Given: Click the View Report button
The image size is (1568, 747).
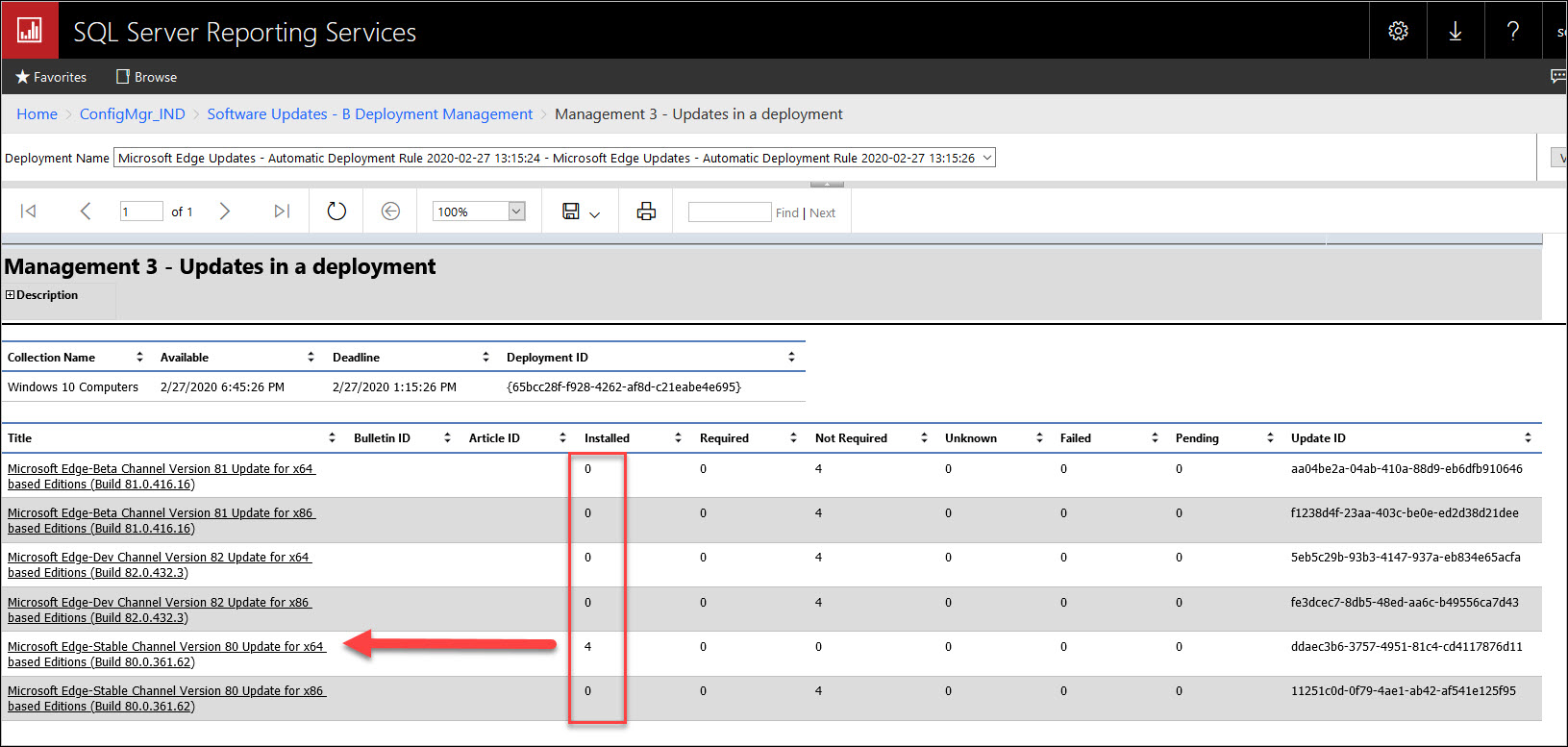Looking at the screenshot, I should coord(1560,158).
